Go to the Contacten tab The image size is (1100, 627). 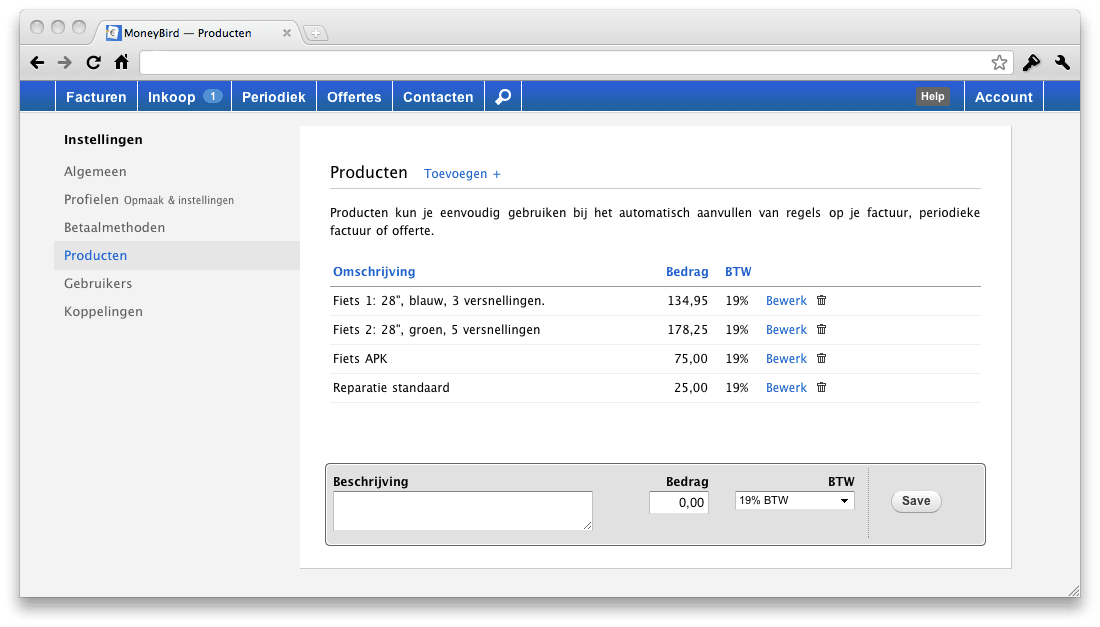[x=438, y=97]
